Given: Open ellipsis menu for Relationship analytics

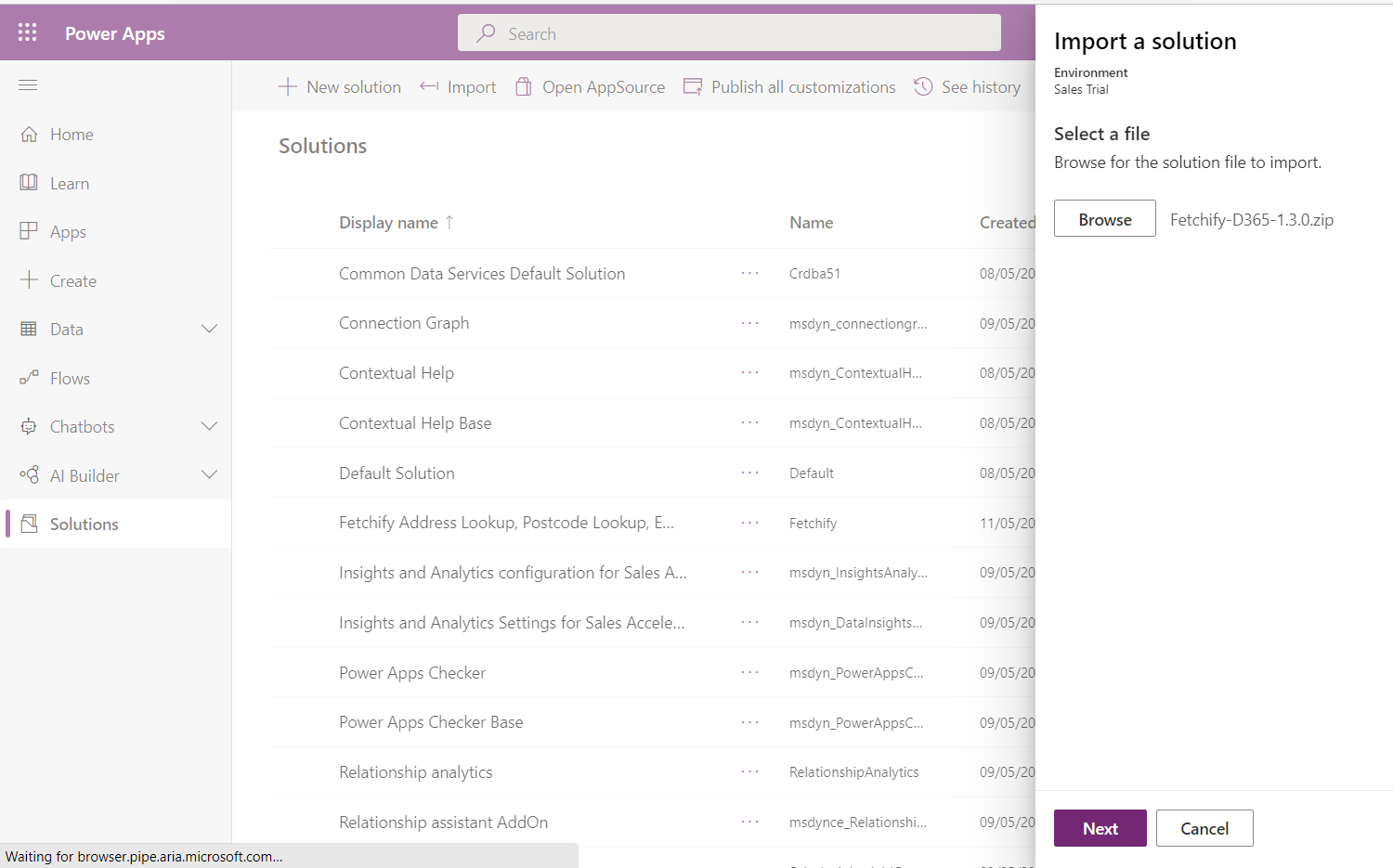Looking at the screenshot, I should point(750,771).
